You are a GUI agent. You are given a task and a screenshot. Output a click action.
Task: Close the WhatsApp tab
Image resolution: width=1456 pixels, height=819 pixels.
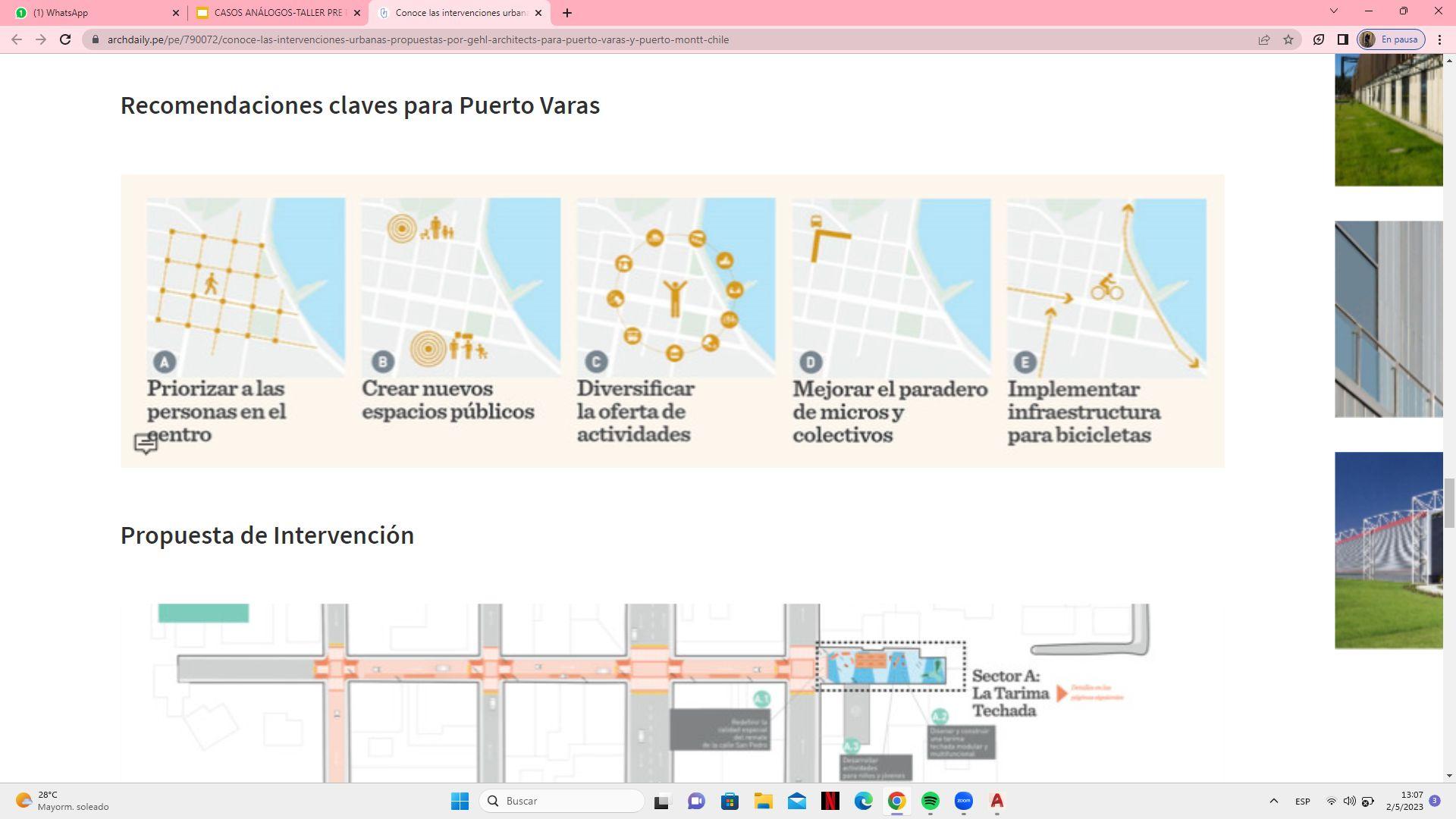(x=176, y=13)
